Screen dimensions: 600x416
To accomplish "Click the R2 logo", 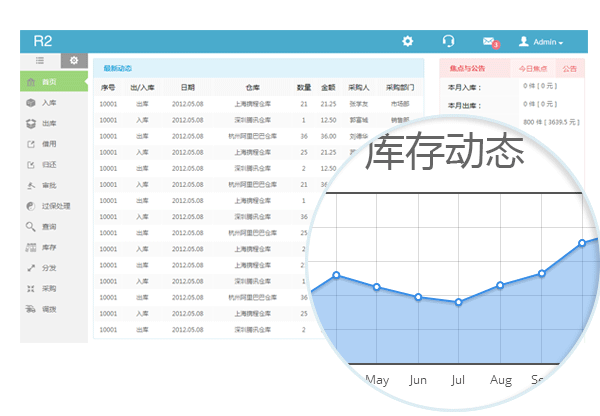I will 42,41.
